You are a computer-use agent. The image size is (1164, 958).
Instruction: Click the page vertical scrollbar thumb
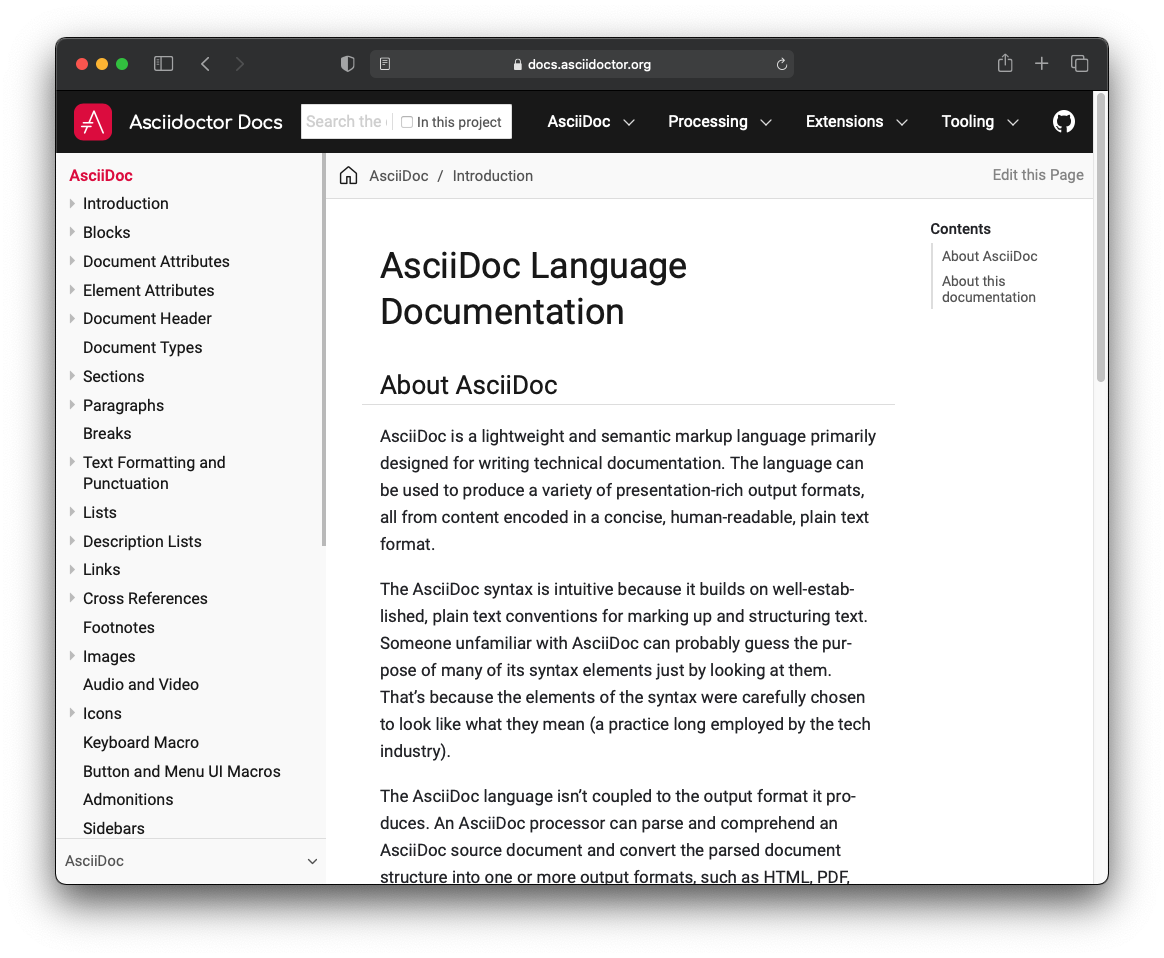tap(1101, 237)
